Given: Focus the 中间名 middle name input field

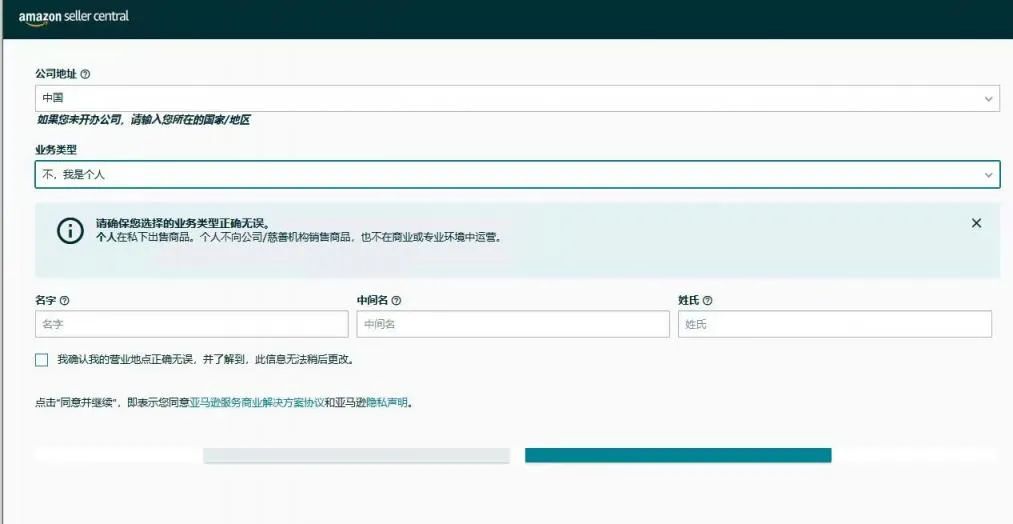Looking at the screenshot, I should coord(513,324).
